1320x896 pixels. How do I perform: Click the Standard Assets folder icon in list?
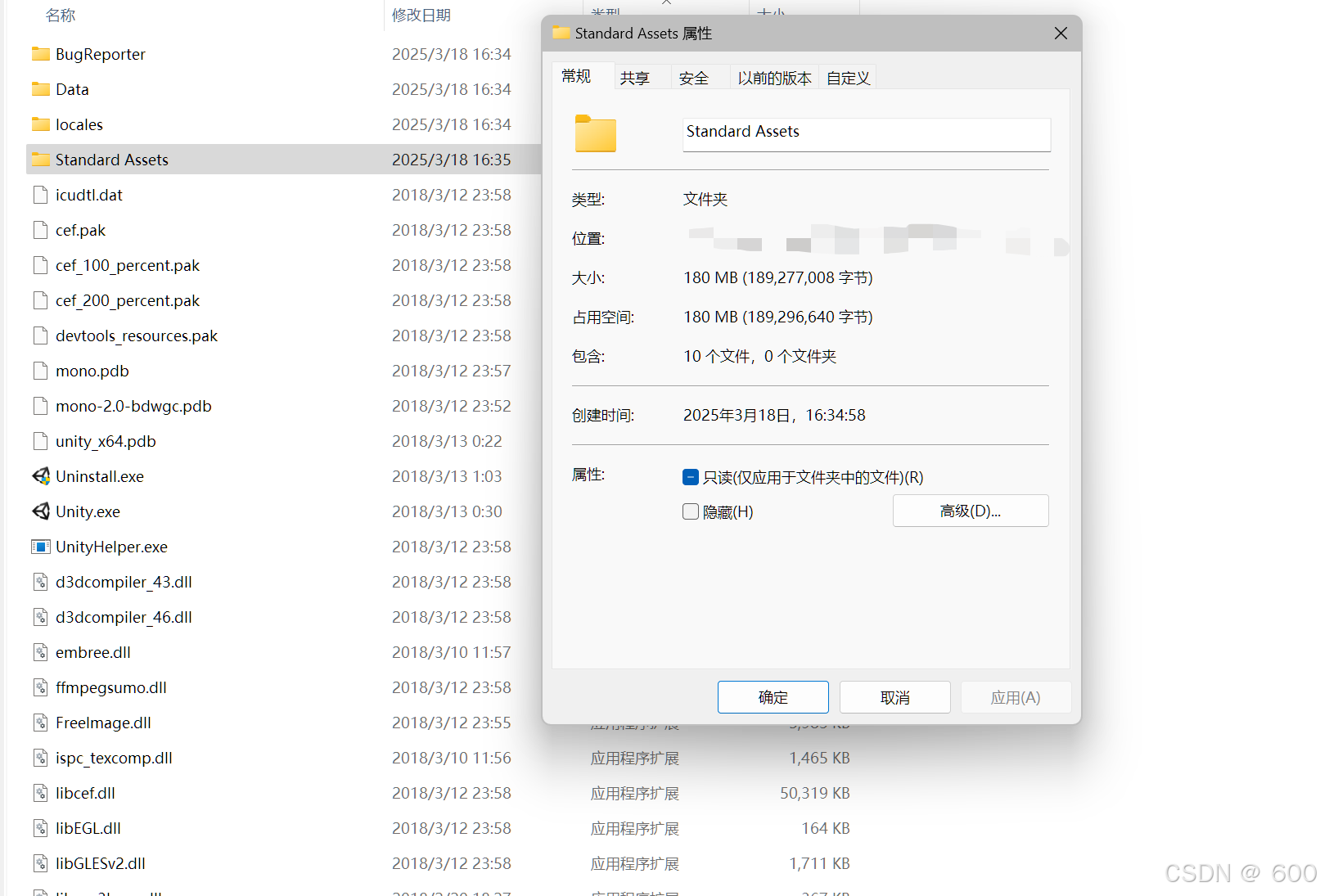click(40, 160)
